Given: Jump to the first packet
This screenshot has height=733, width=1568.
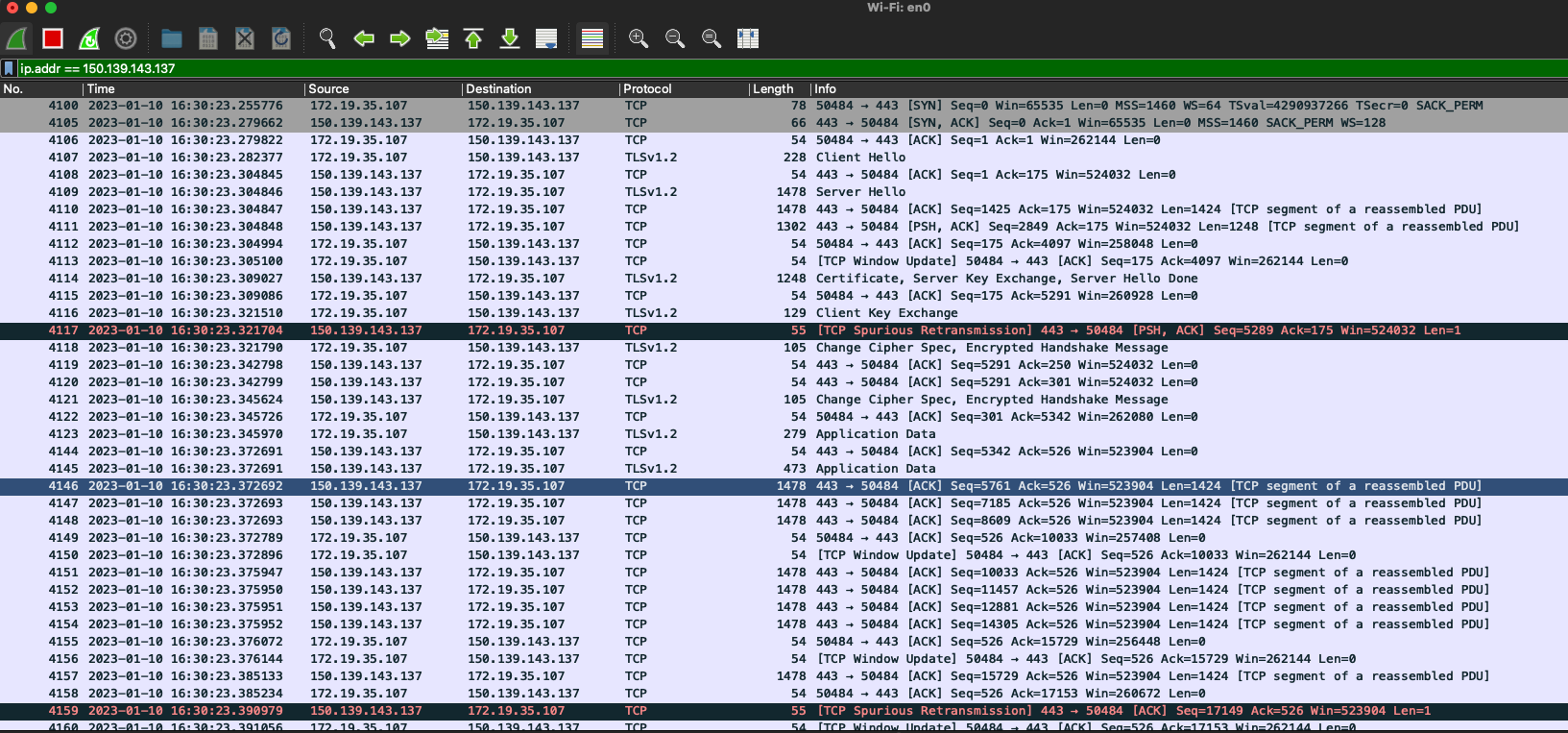Looking at the screenshot, I should click(x=473, y=38).
